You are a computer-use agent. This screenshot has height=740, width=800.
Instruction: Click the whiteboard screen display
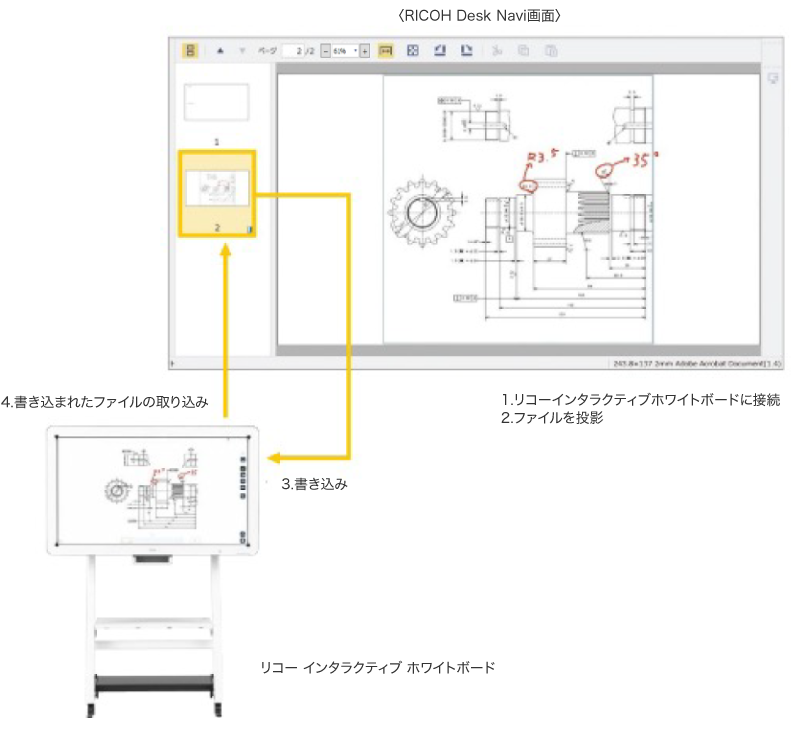coord(153,490)
